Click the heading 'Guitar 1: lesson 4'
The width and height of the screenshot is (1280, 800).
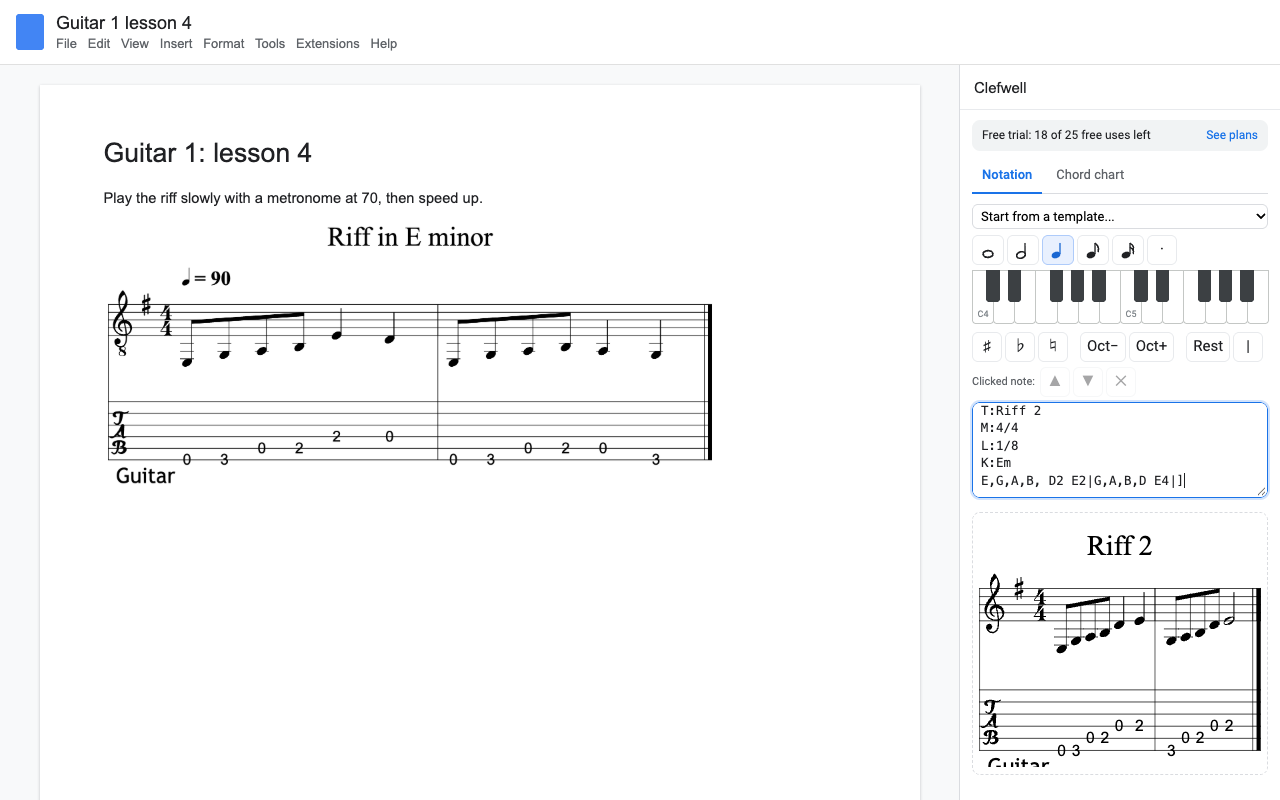pos(208,153)
